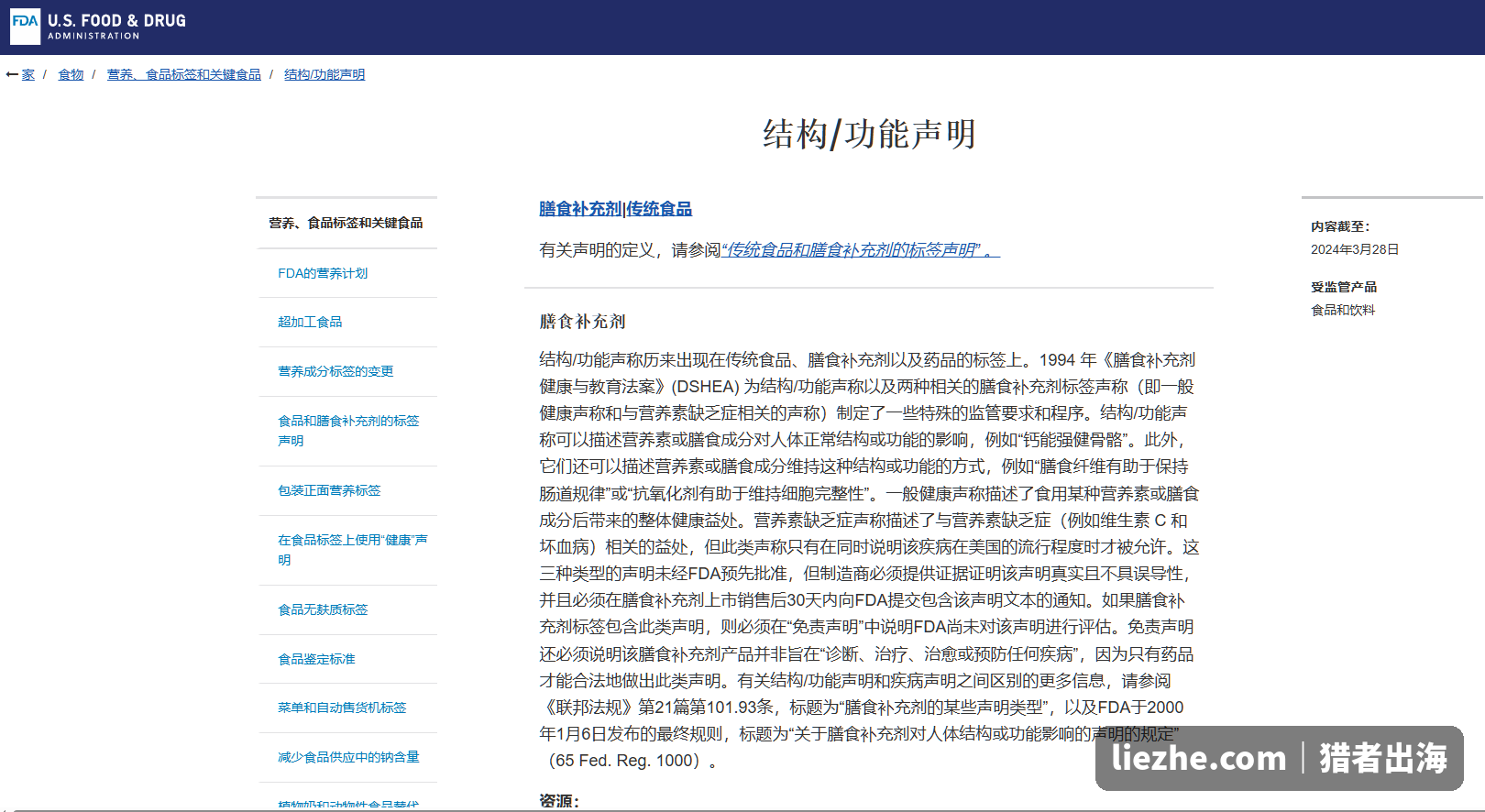Click the 食品和饮料 regulated product text
This screenshot has width=1485, height=812.
click(1343, 310)
